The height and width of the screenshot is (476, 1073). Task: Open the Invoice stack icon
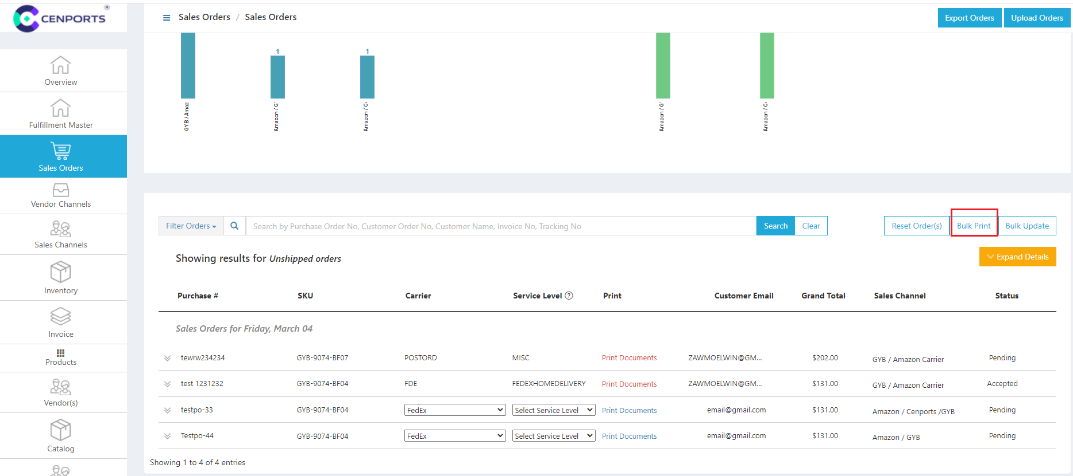pyautogui.click(x=61, y=315)
